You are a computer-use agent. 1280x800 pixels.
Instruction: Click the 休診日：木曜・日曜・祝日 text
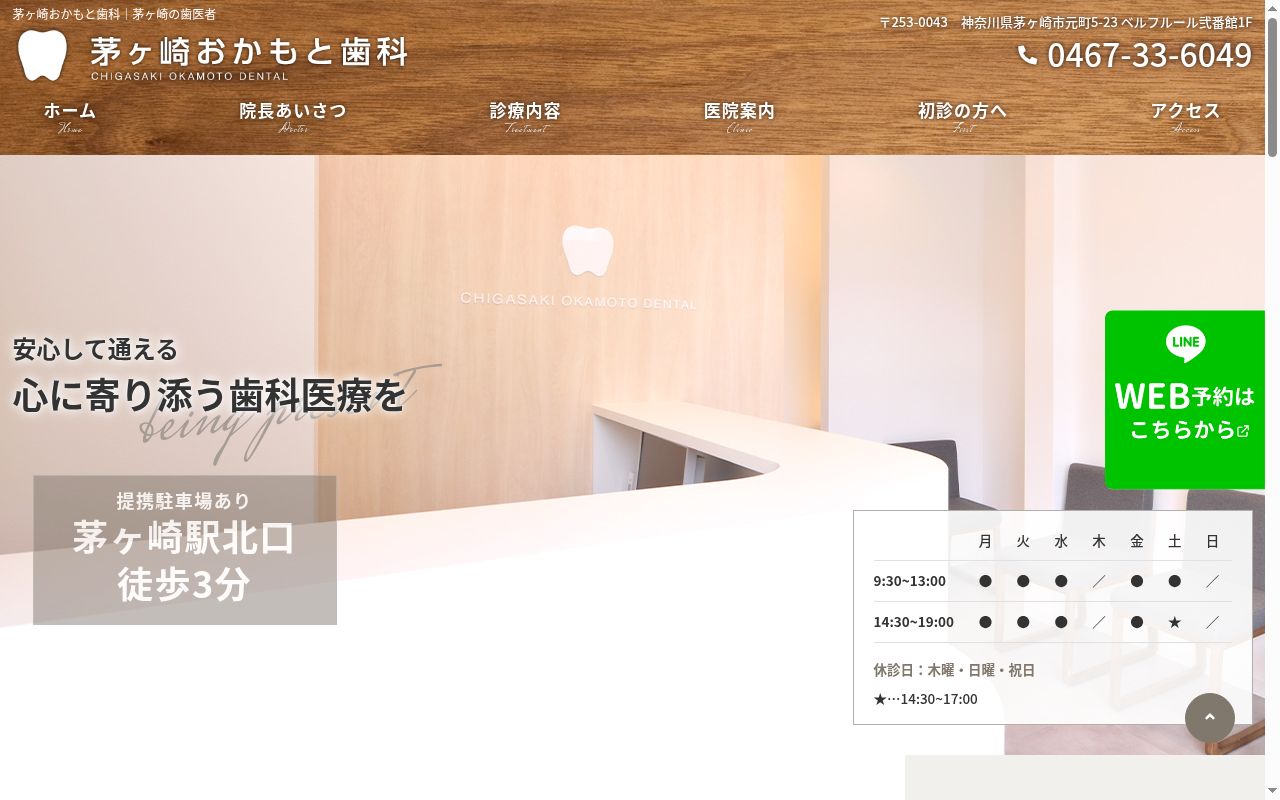tap(954, 670)
